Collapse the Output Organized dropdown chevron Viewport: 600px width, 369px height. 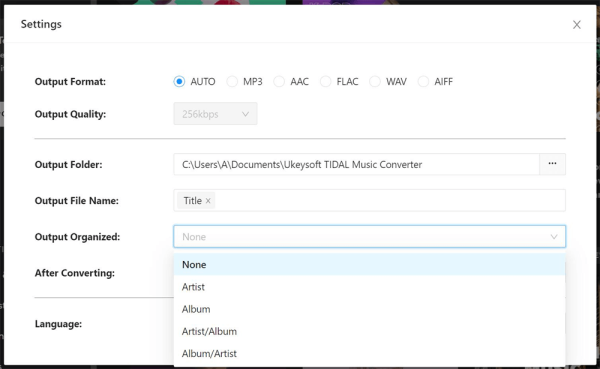554,237
